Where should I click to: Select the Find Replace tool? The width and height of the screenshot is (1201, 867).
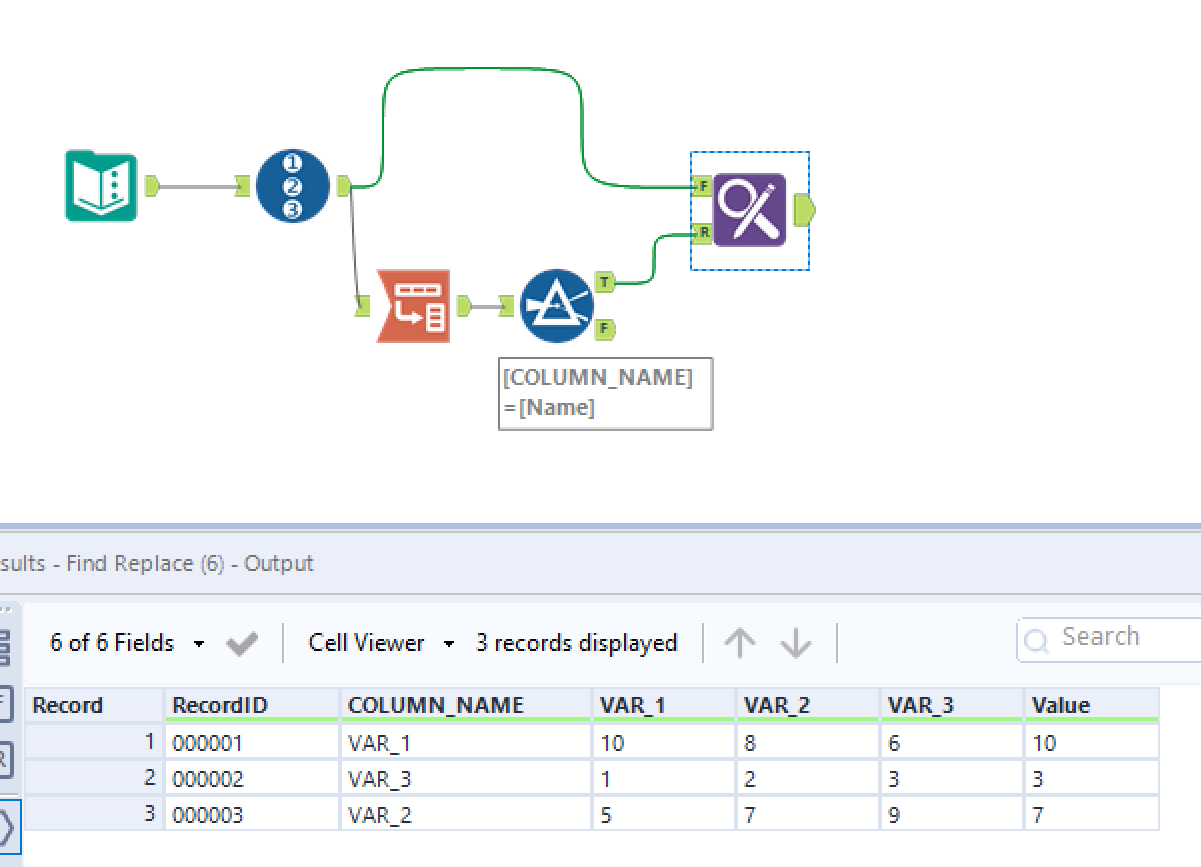[x=749, y=210]
